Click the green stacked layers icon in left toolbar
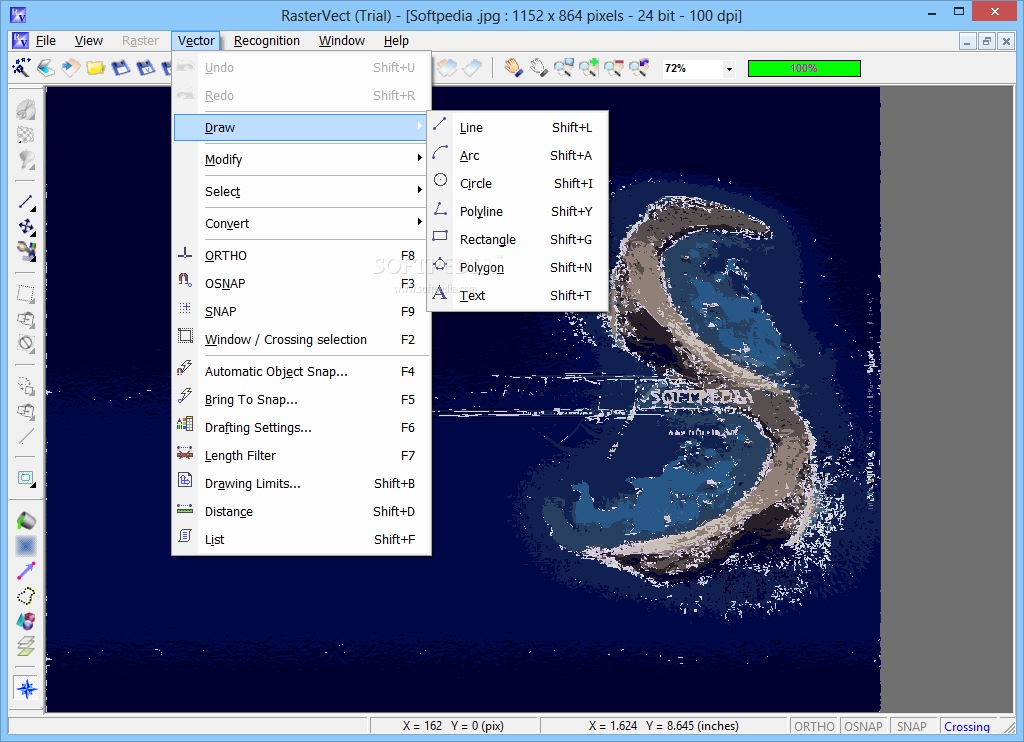Viewport: 1024px width, 742px height. click(x=26, y=646)
